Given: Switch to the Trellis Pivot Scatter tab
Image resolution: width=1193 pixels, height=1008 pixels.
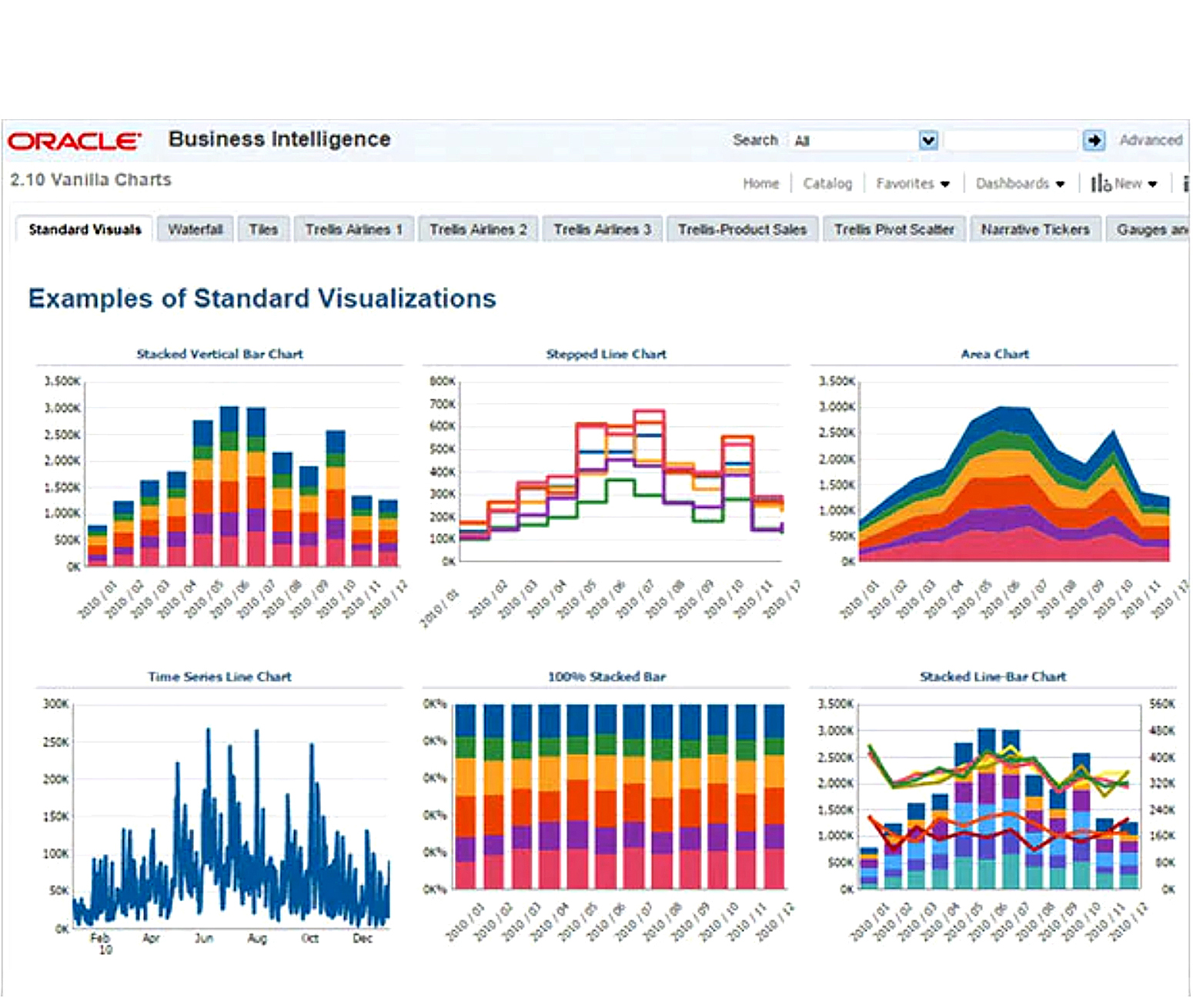Looking at the screenshot, I should coord(894,229).
